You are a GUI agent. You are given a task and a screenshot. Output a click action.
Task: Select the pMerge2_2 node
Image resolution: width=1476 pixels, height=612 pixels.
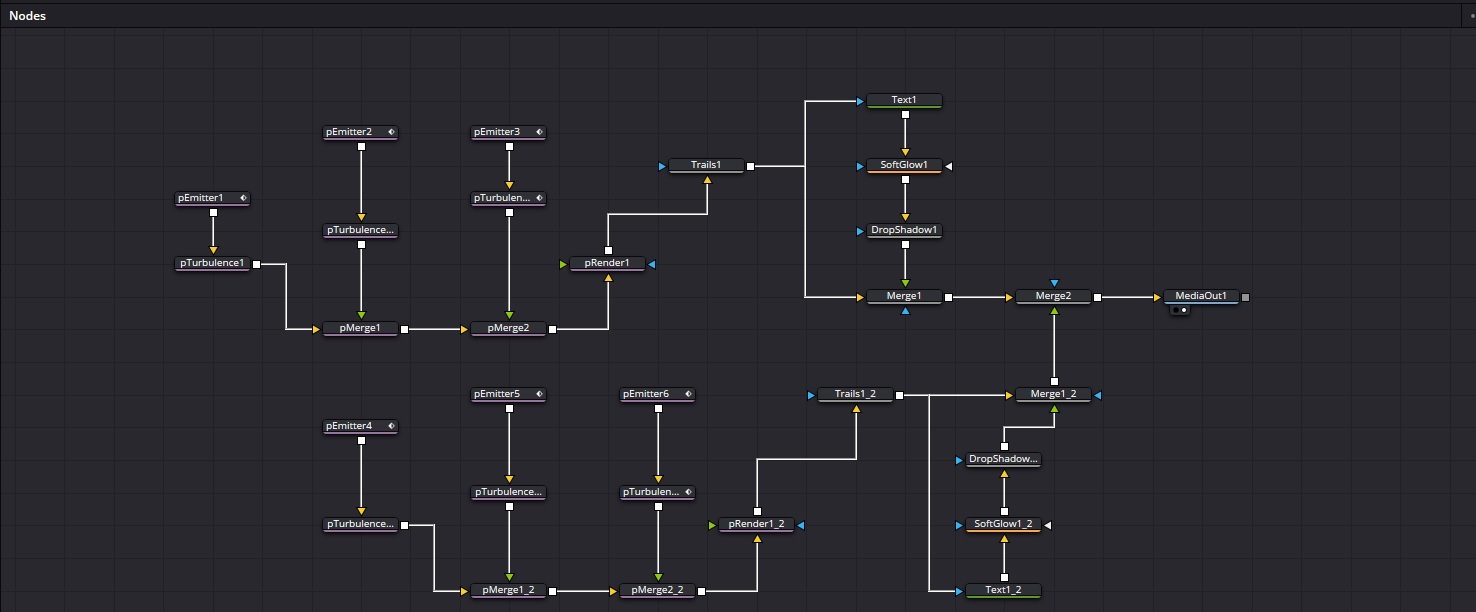click(x=657, y=591)
